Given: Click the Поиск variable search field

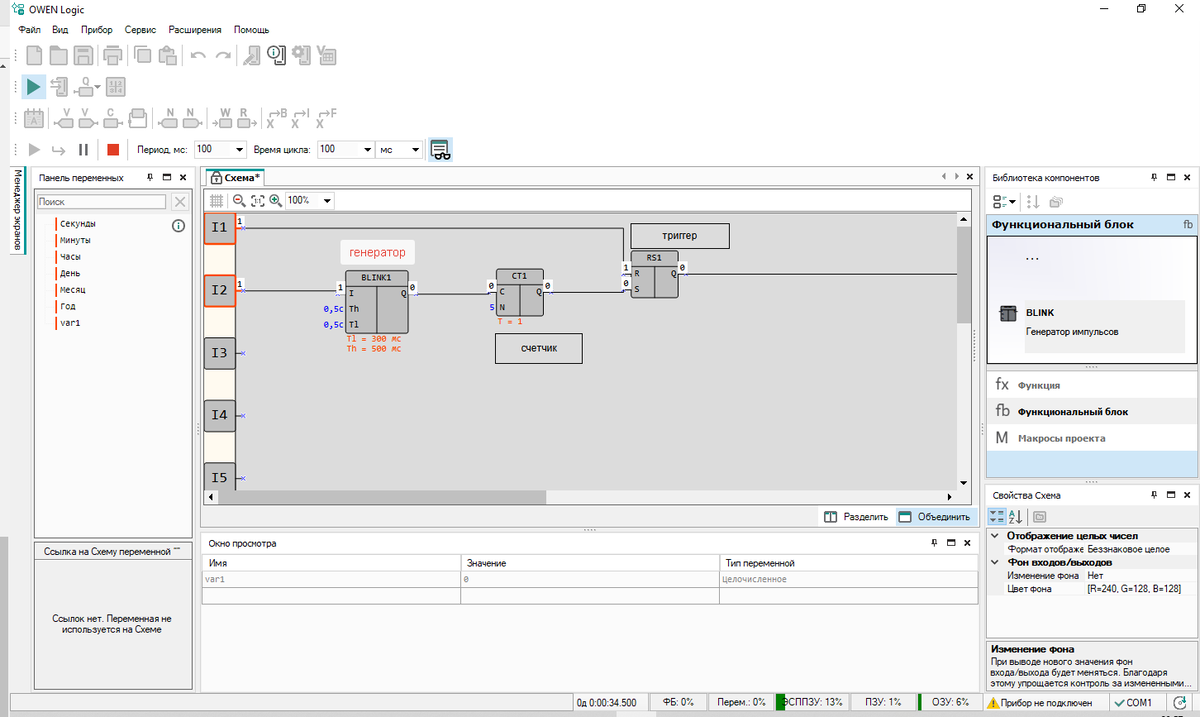Looking at the screenshot, I should point(101,202).
